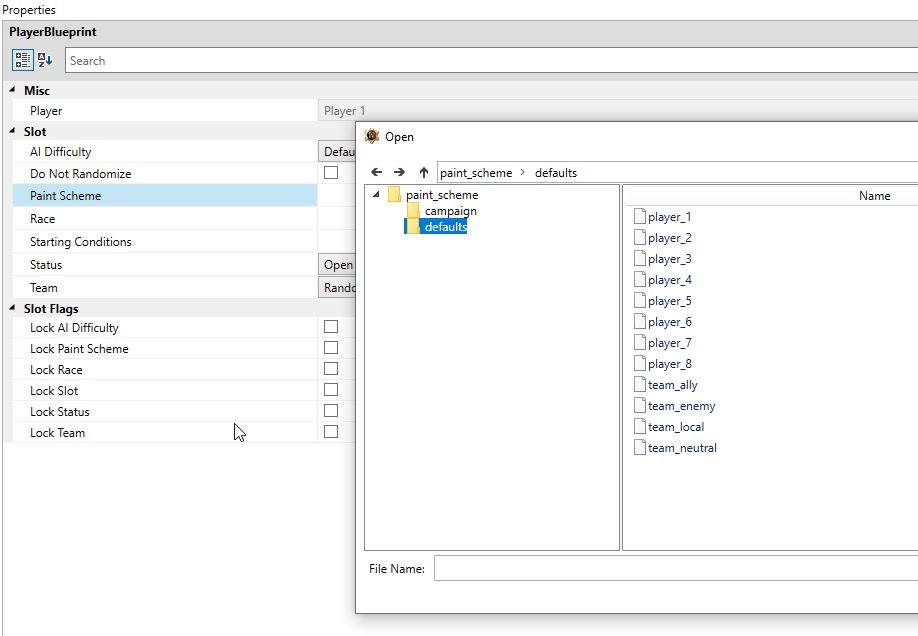The width and height of the screenshot is (918, 636).
Task: Select the Race property row
Action: coord(165,218)
